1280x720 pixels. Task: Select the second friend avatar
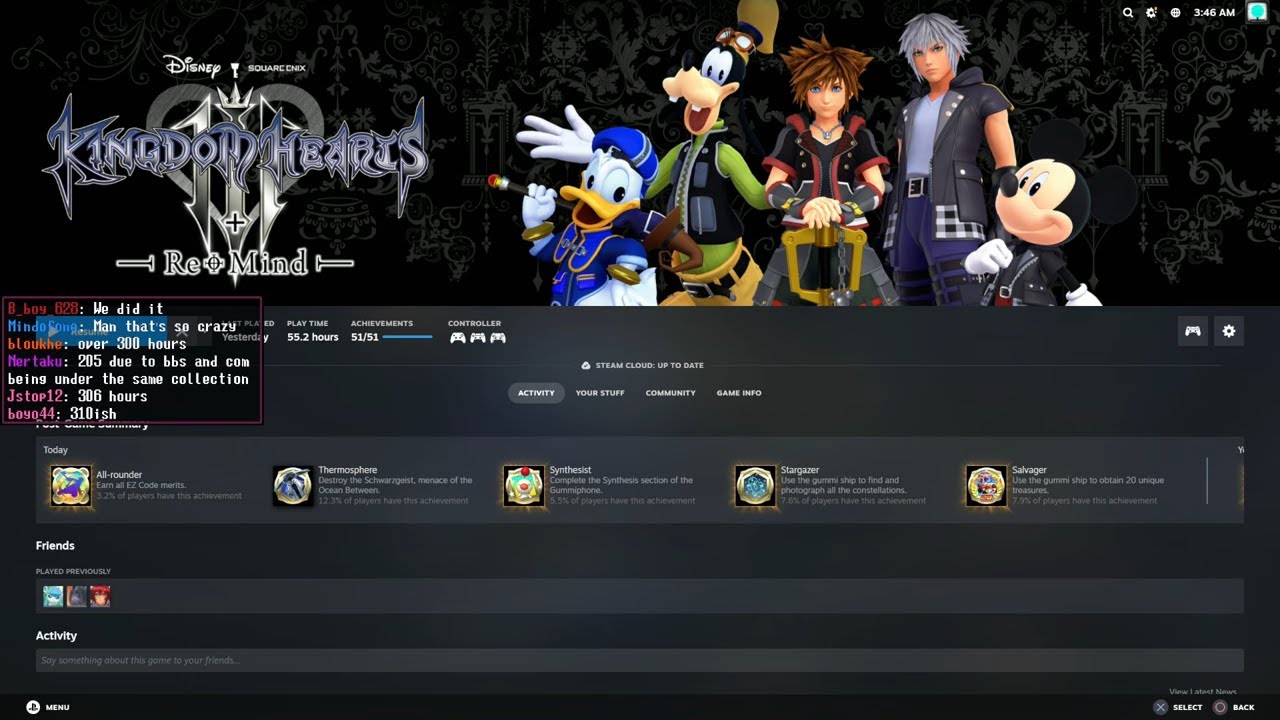77,597
